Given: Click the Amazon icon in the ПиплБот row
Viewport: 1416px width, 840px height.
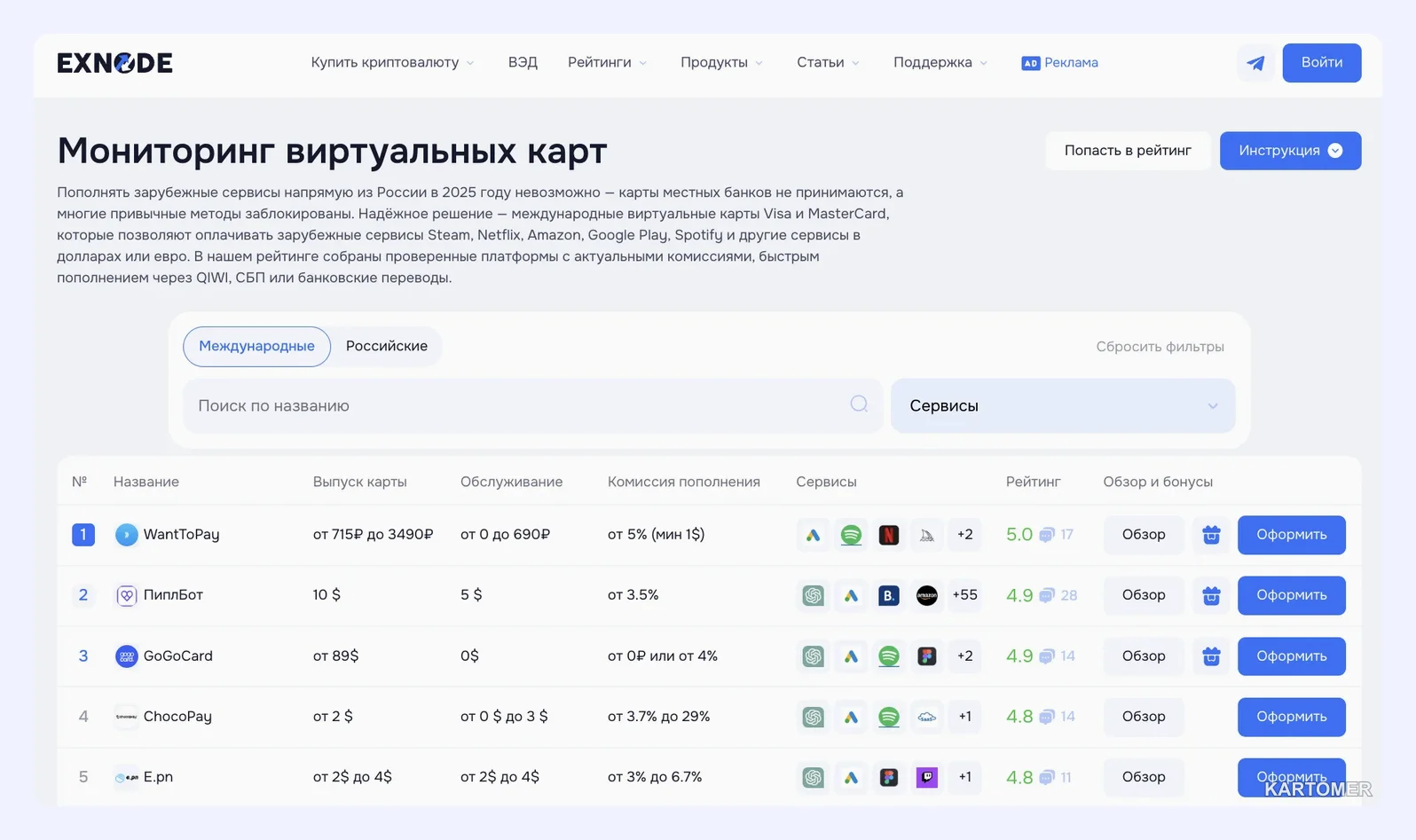Looking at the screenshot, I should 927,595.
